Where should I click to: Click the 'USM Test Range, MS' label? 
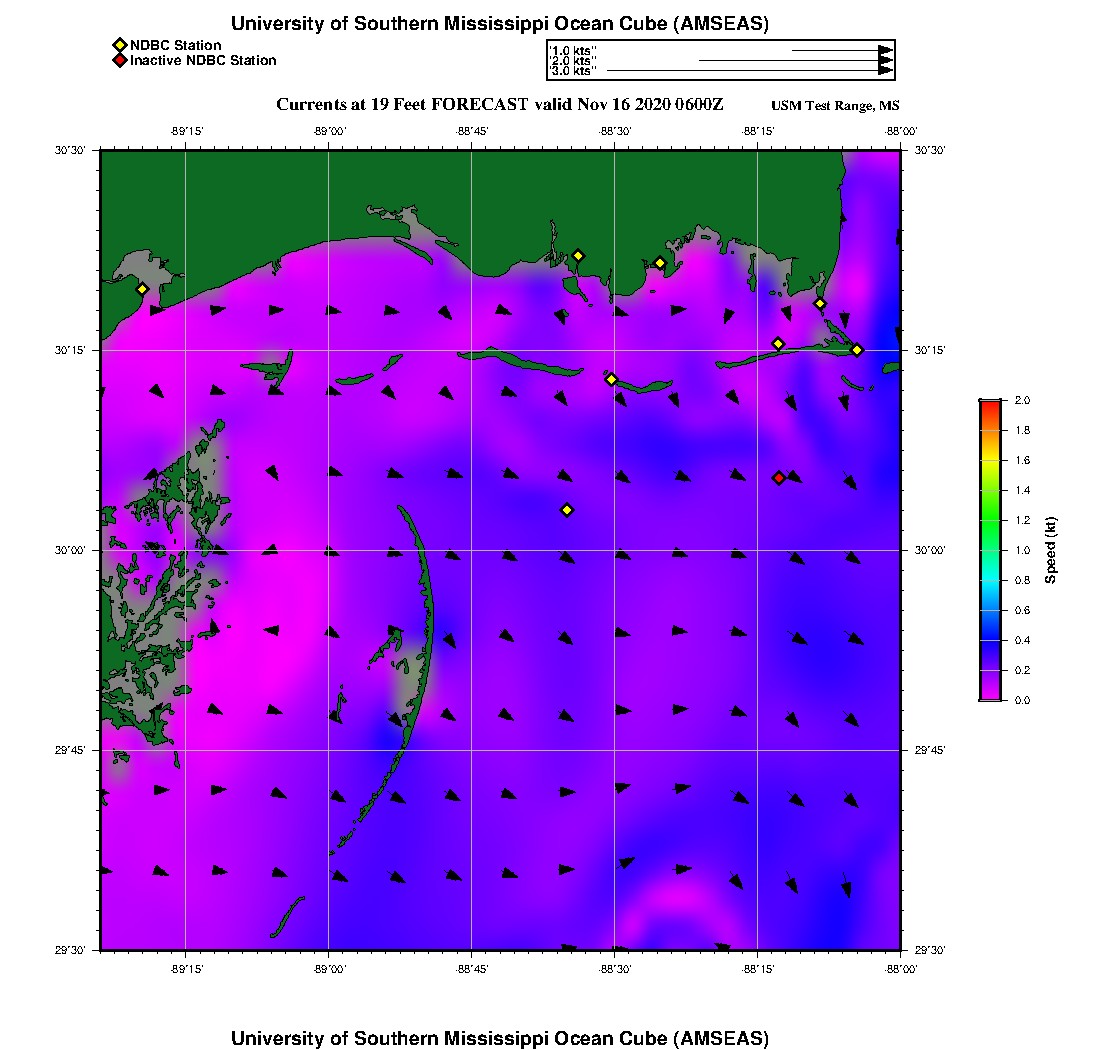pos(835,106)
